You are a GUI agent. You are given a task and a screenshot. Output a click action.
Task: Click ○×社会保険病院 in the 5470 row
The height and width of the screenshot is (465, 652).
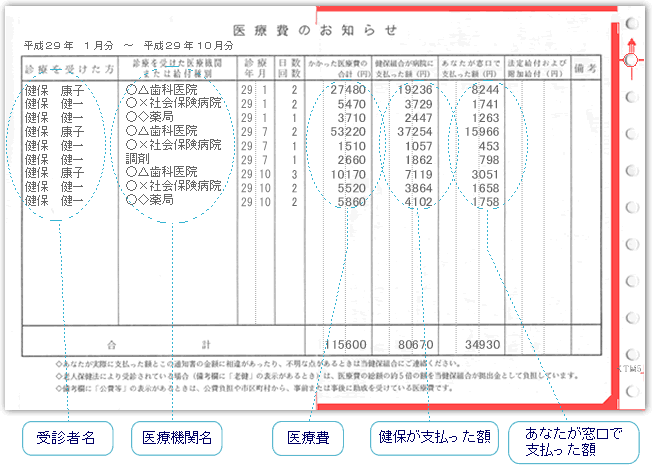coord(173,103)
